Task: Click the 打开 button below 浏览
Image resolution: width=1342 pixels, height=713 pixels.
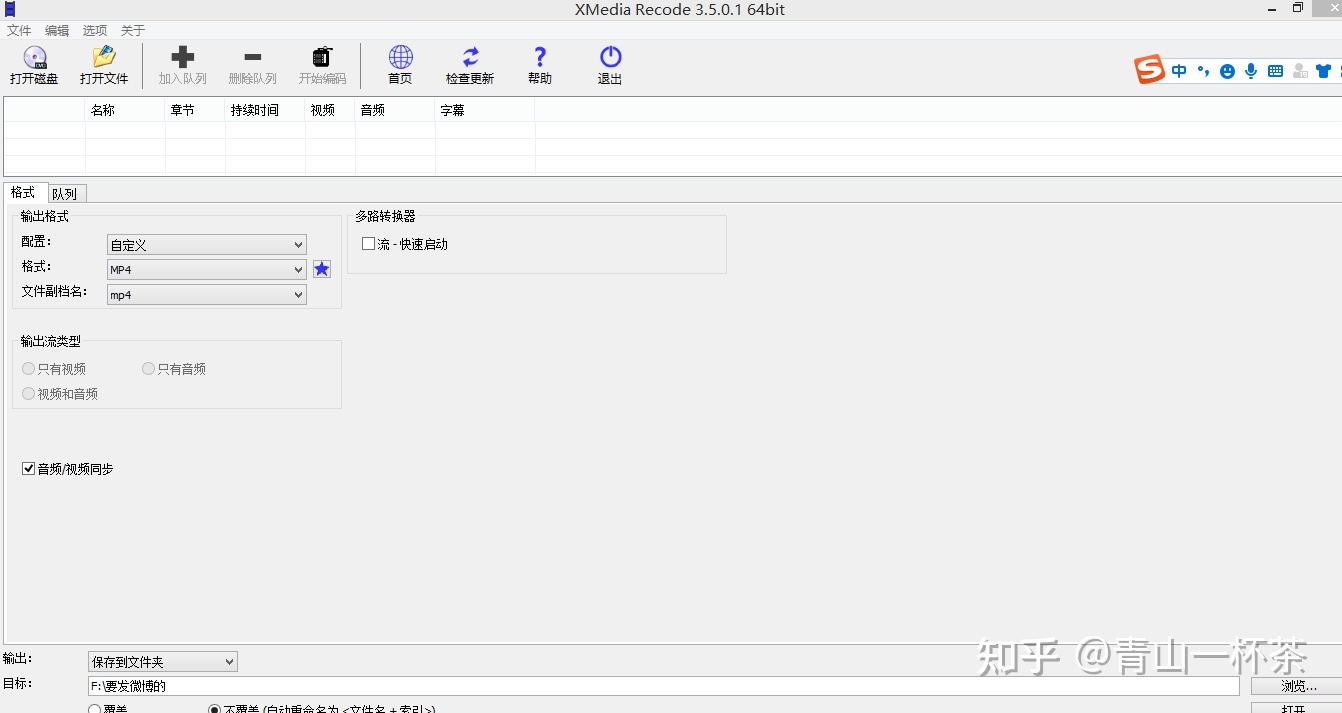Action: (x=1297, y=708)
